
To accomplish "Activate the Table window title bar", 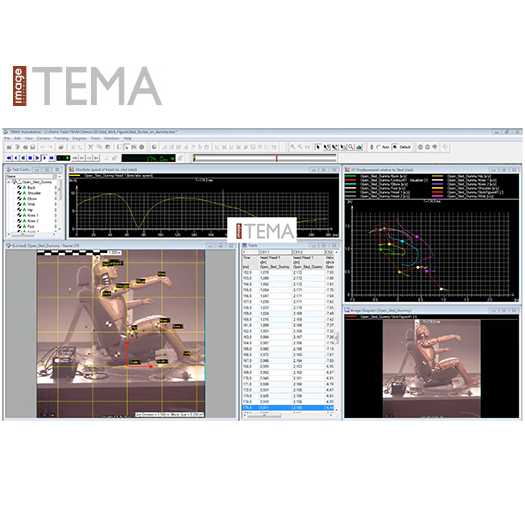I will click(290, 245).
